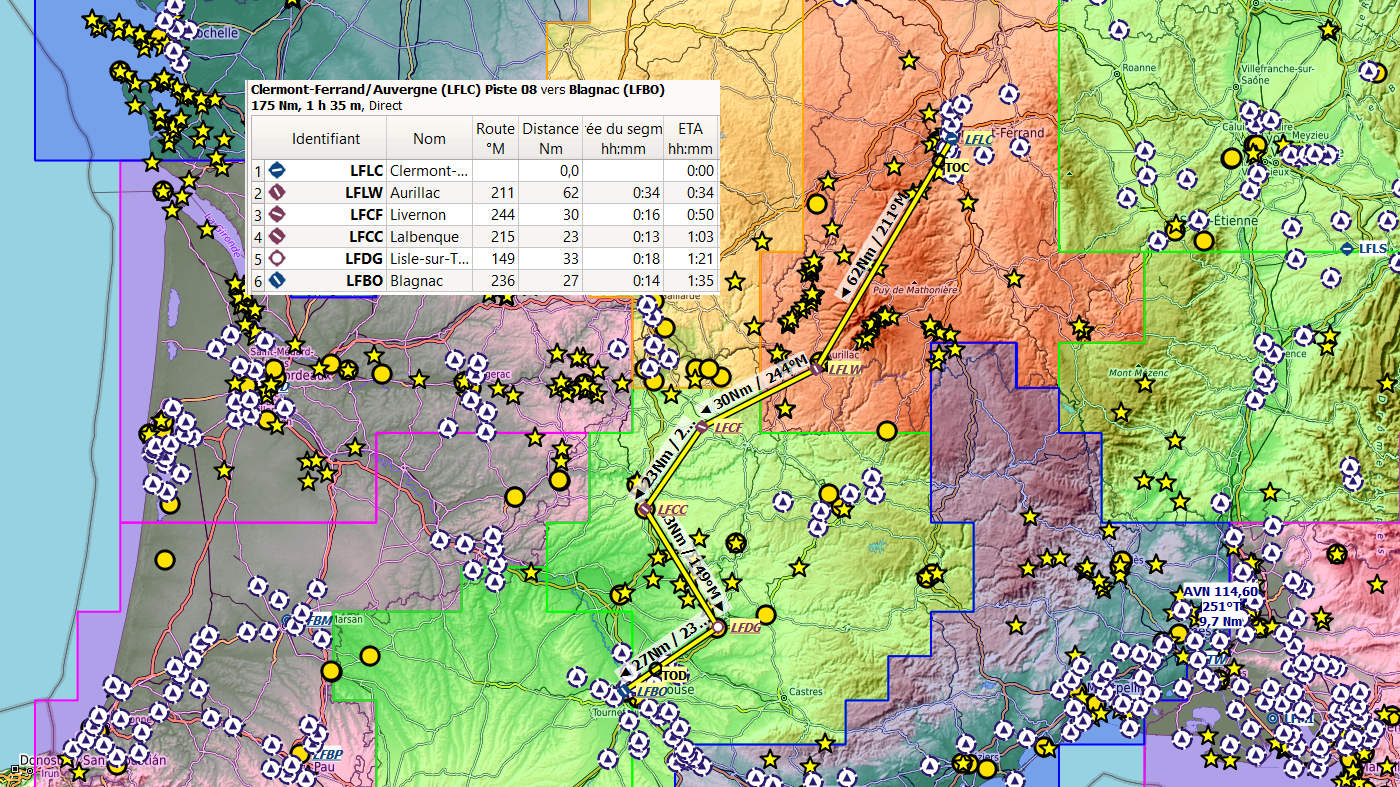Click the ETA hh:mm column header
This screenshot has width=1400, height=787.
[x=690, y=138]
